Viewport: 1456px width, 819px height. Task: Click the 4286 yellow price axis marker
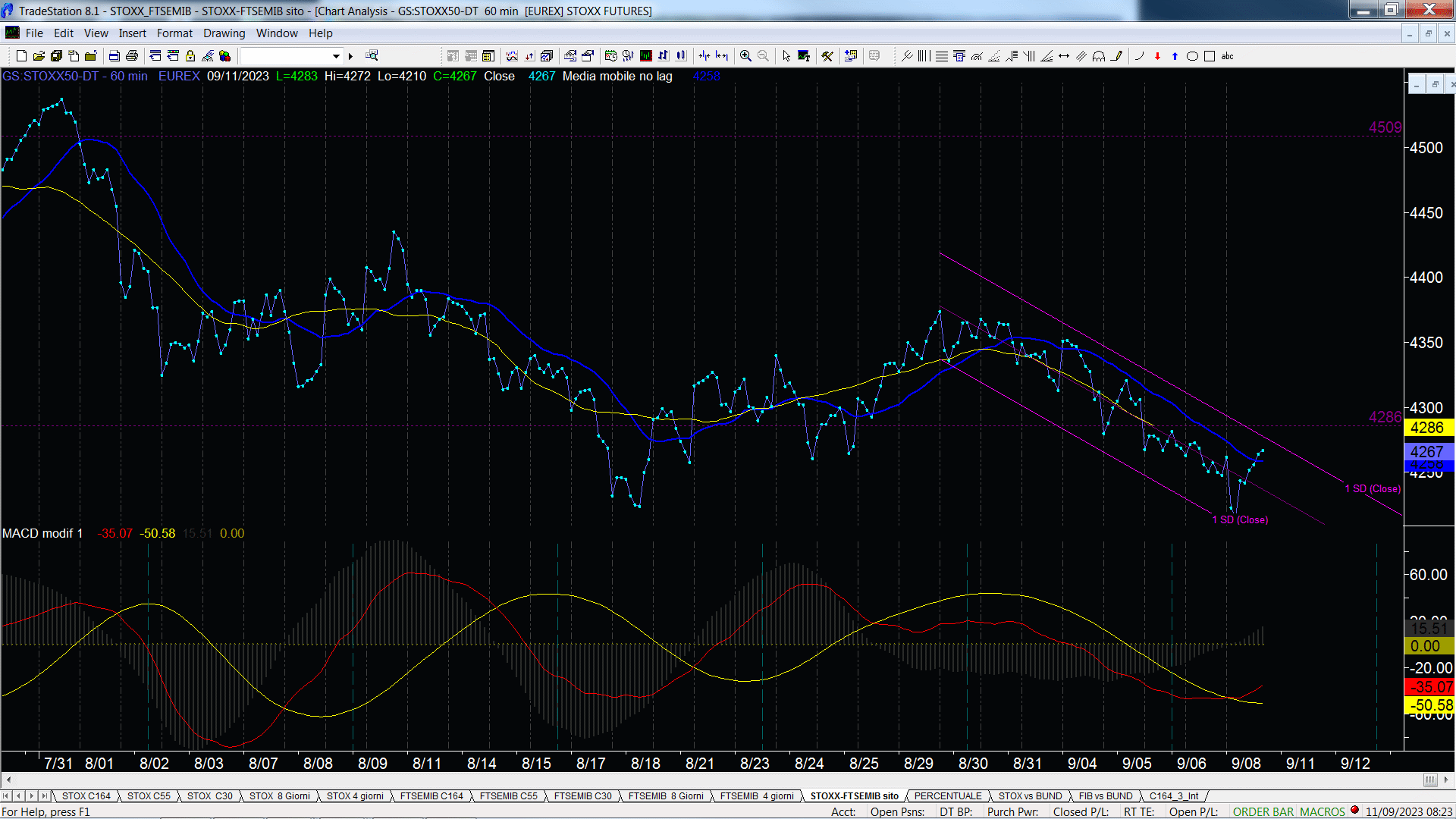coord(1428,428)
